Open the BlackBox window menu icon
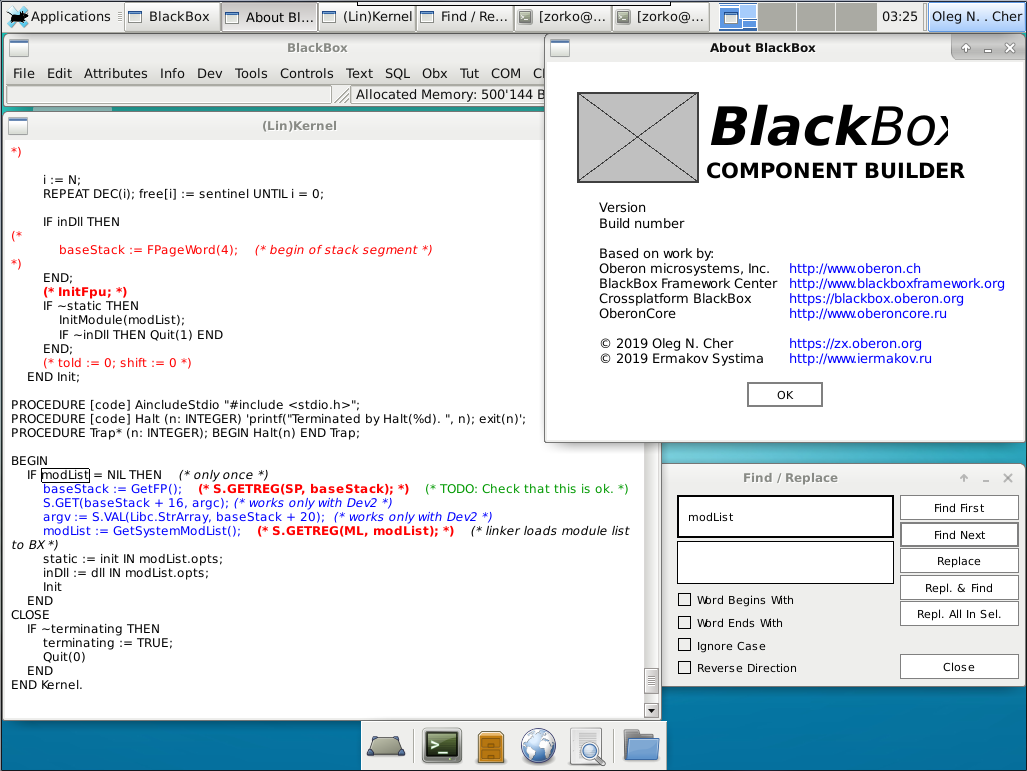Viewport: 1027px width, 771px height. coord(19,48)
